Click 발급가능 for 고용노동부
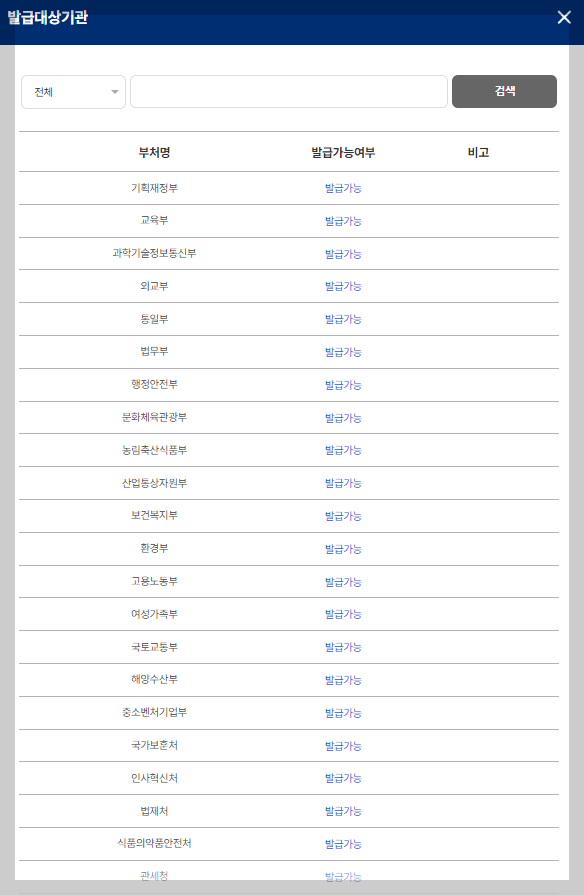This screenshot has height=895, width=584. (x=342, y=581)
